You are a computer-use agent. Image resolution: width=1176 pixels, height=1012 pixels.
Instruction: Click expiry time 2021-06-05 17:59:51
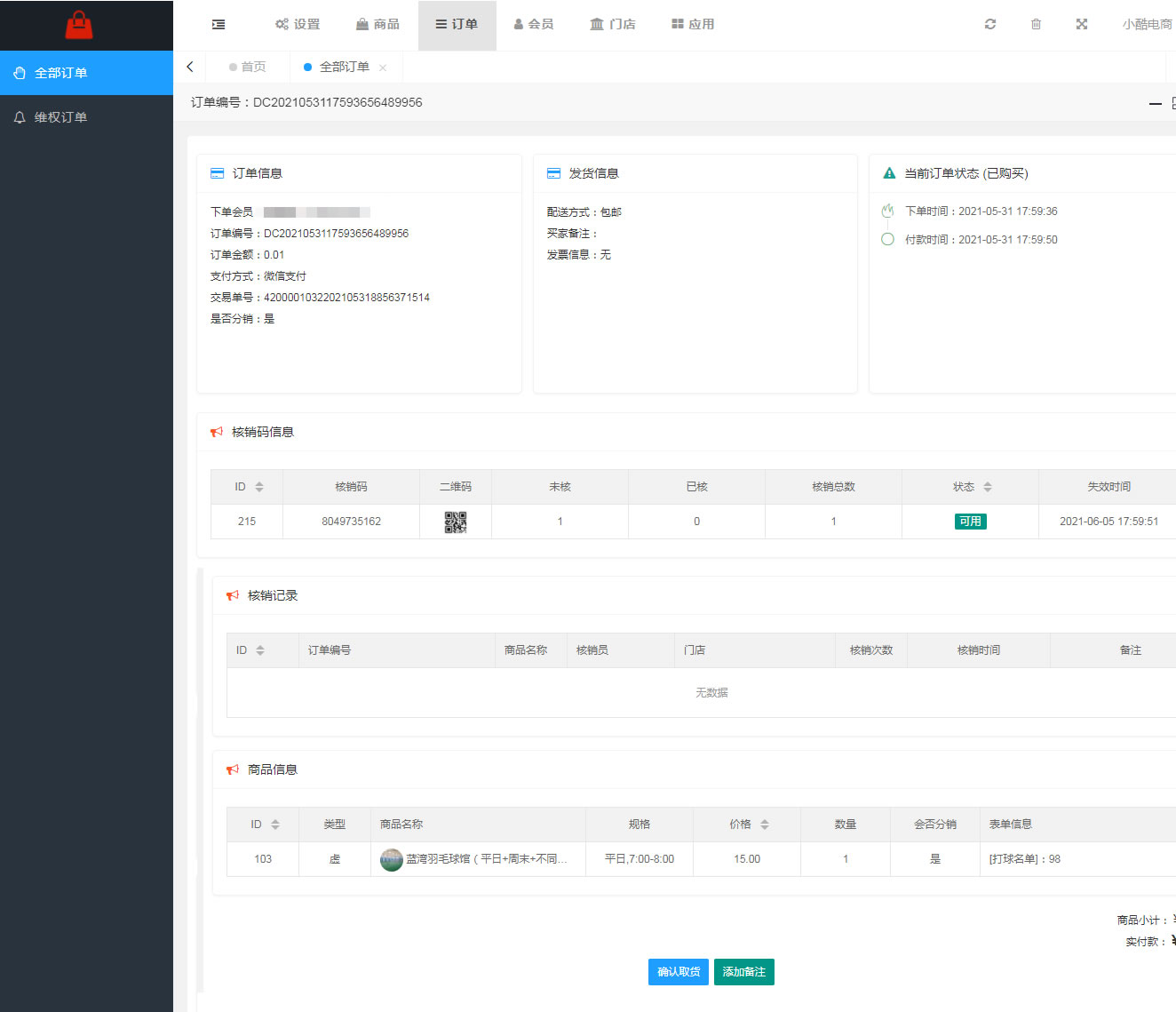[1108, 522]
